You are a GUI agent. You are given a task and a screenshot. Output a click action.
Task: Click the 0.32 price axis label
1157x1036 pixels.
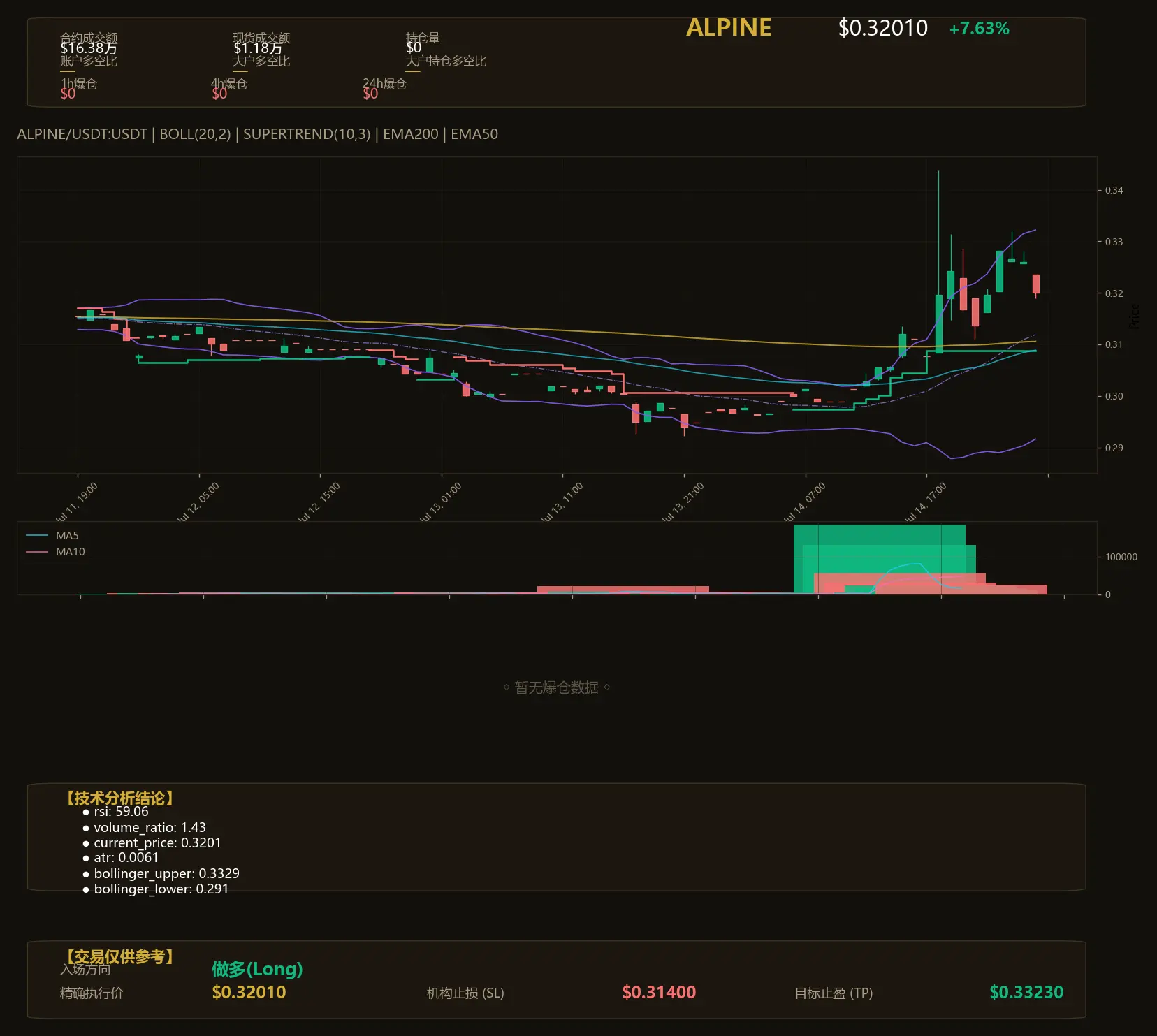1114,293
